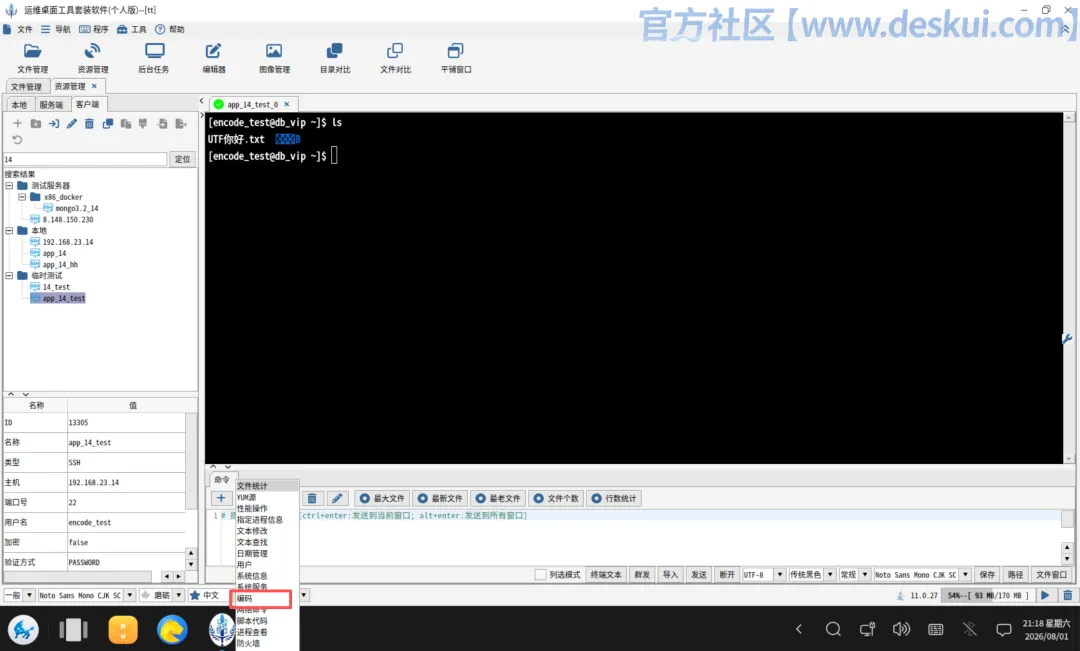Switch to the 文件管理 tab
Viewport: 1080px width, 651px height.
click(x=26, y=87)
